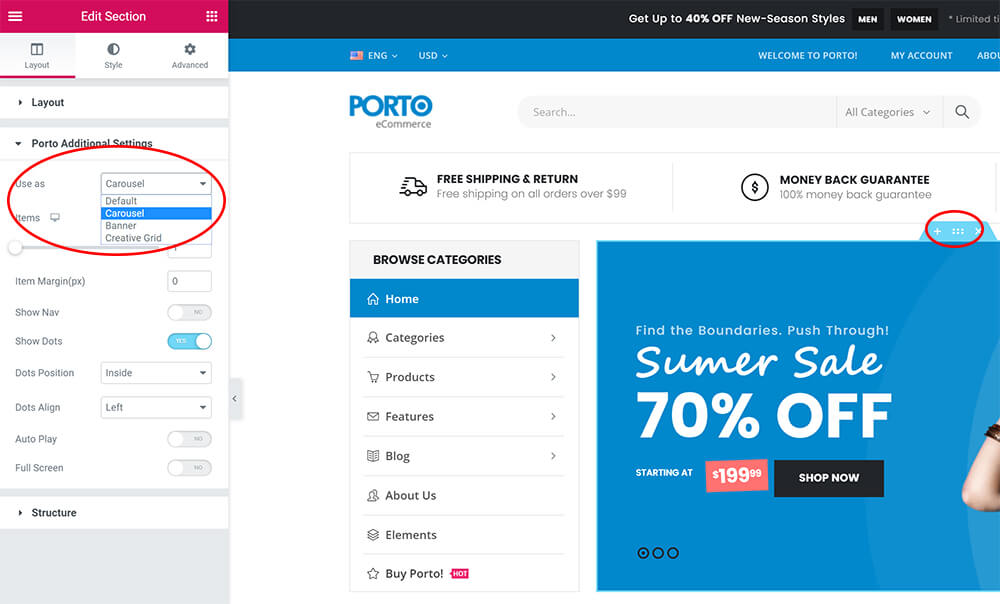Click the edit section handle icon

point(958,231)
